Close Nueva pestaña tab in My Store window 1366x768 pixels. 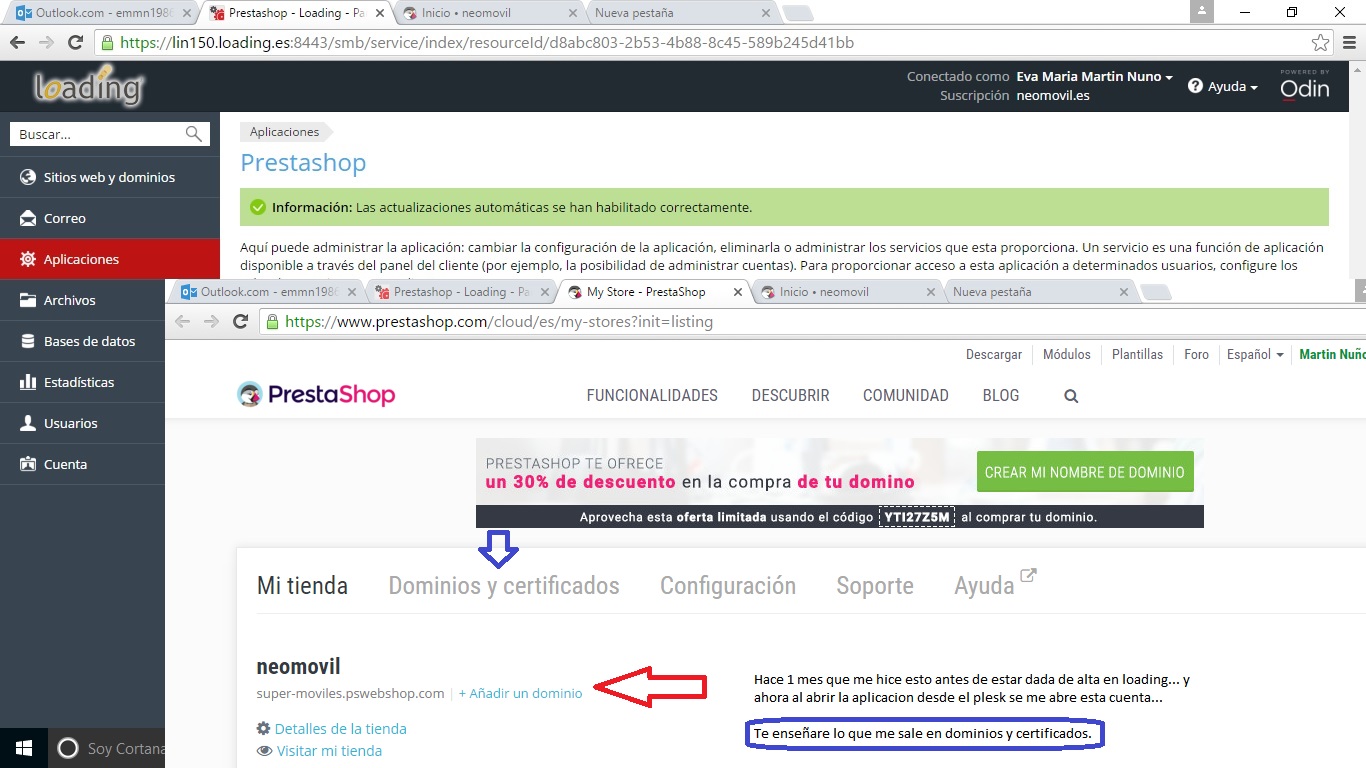click(x=1124, y=292)
